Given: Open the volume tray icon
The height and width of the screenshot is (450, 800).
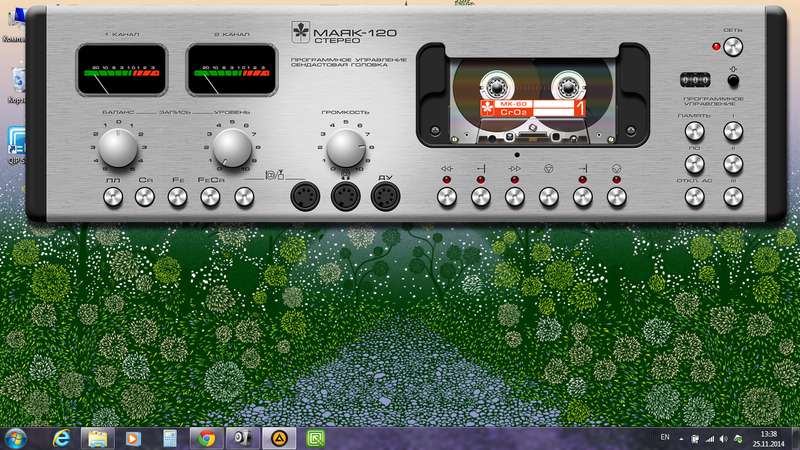Looking at the screenshot, I should click(x=723, y=439).
